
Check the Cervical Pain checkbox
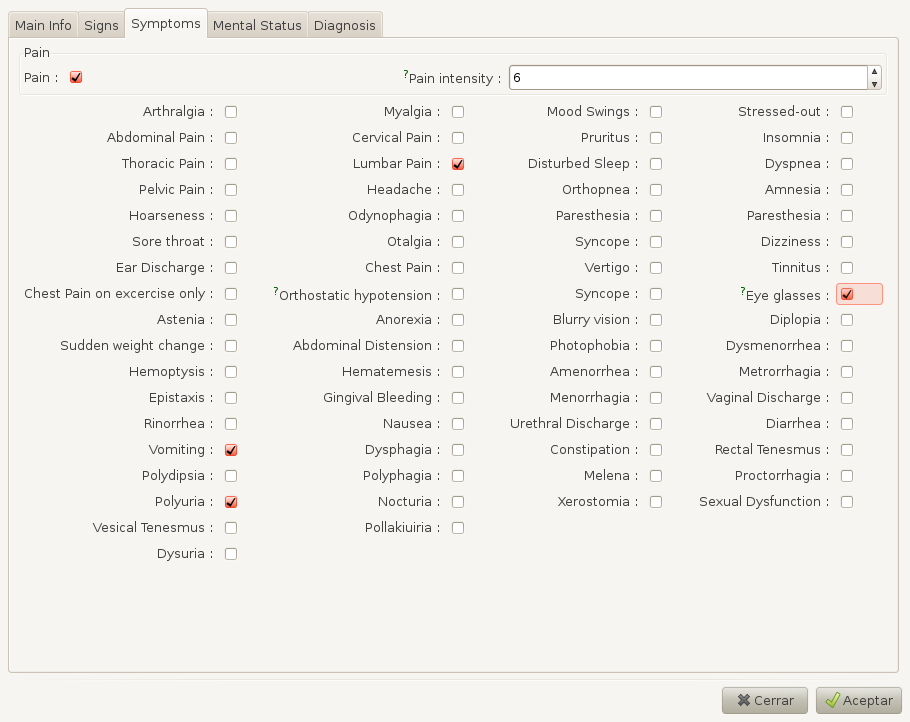pyautogui.click(x=458, y=138)
